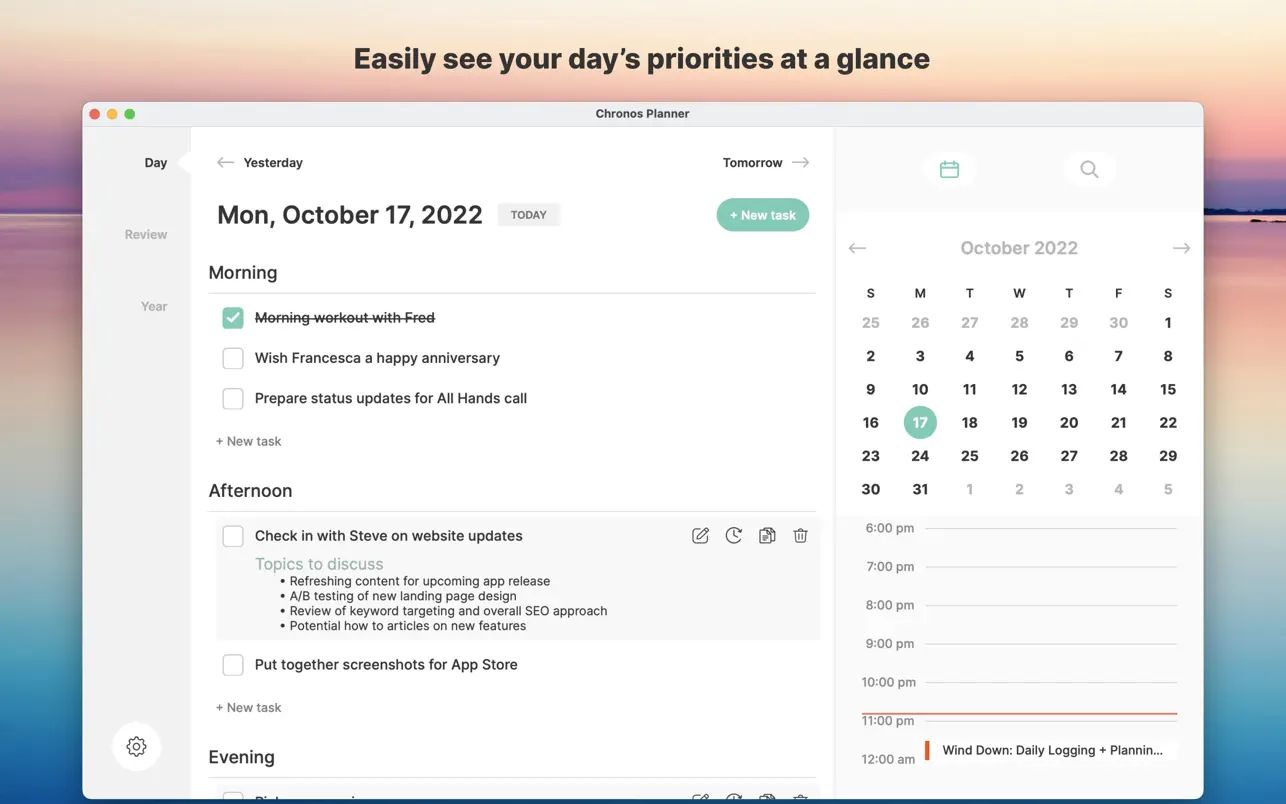Uncheck Morning workout with Fred
Screen dimensions: 1286x804
[x=232, y=316]
